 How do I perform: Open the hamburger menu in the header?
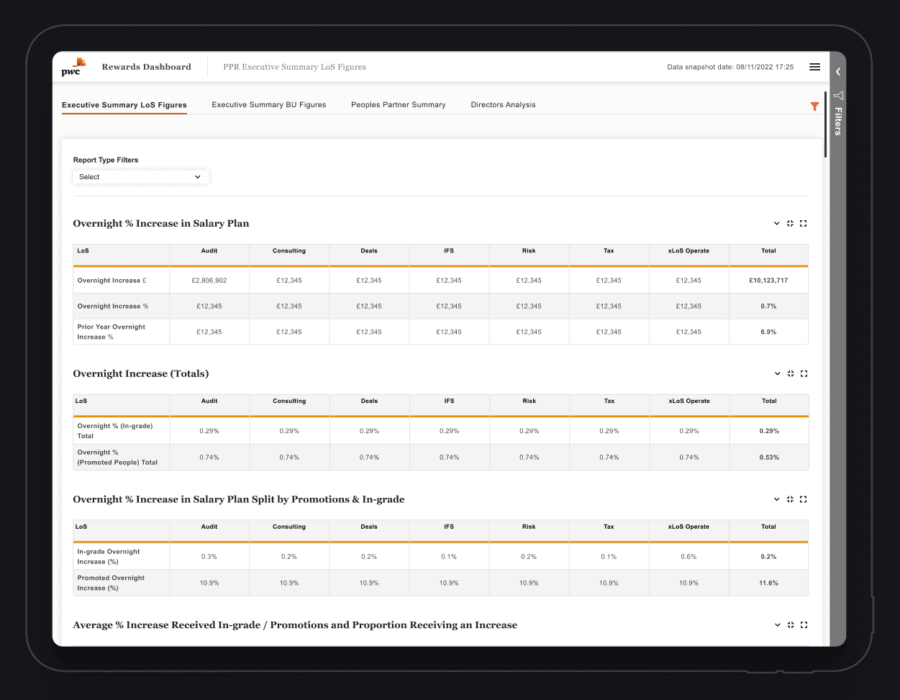[x=815, y=66]
